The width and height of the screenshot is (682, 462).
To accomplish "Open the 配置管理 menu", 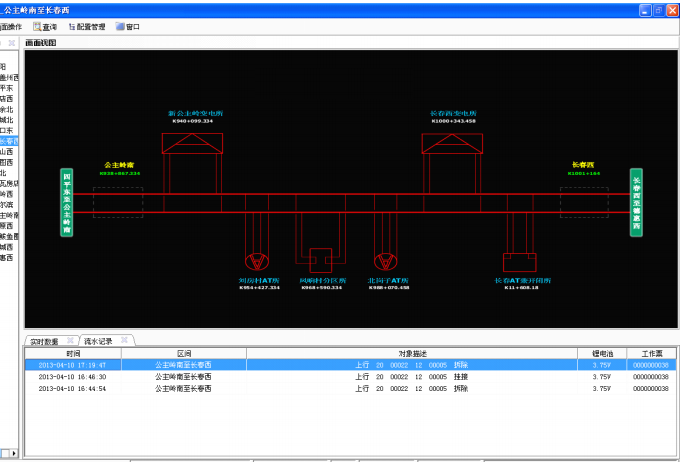I will 86,27.
